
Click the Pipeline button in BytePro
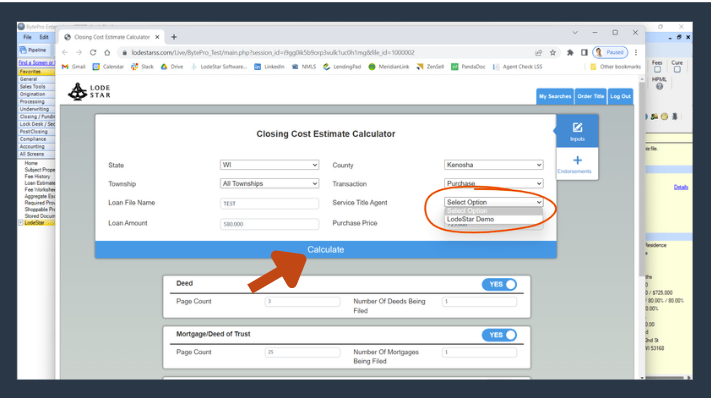[33, 50]
